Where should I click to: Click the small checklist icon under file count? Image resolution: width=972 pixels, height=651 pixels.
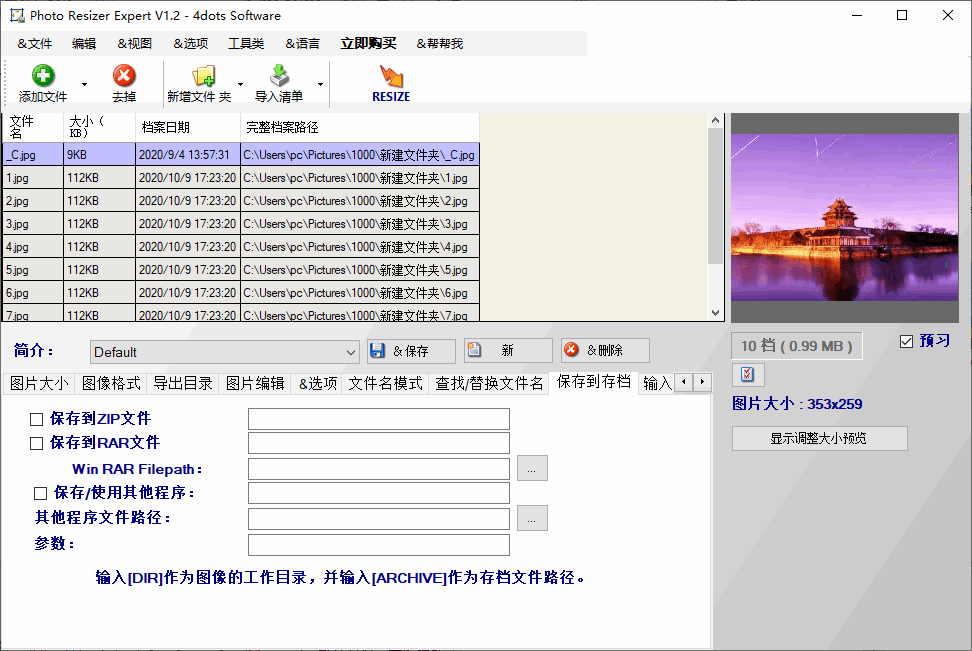[x=748, y=374]
